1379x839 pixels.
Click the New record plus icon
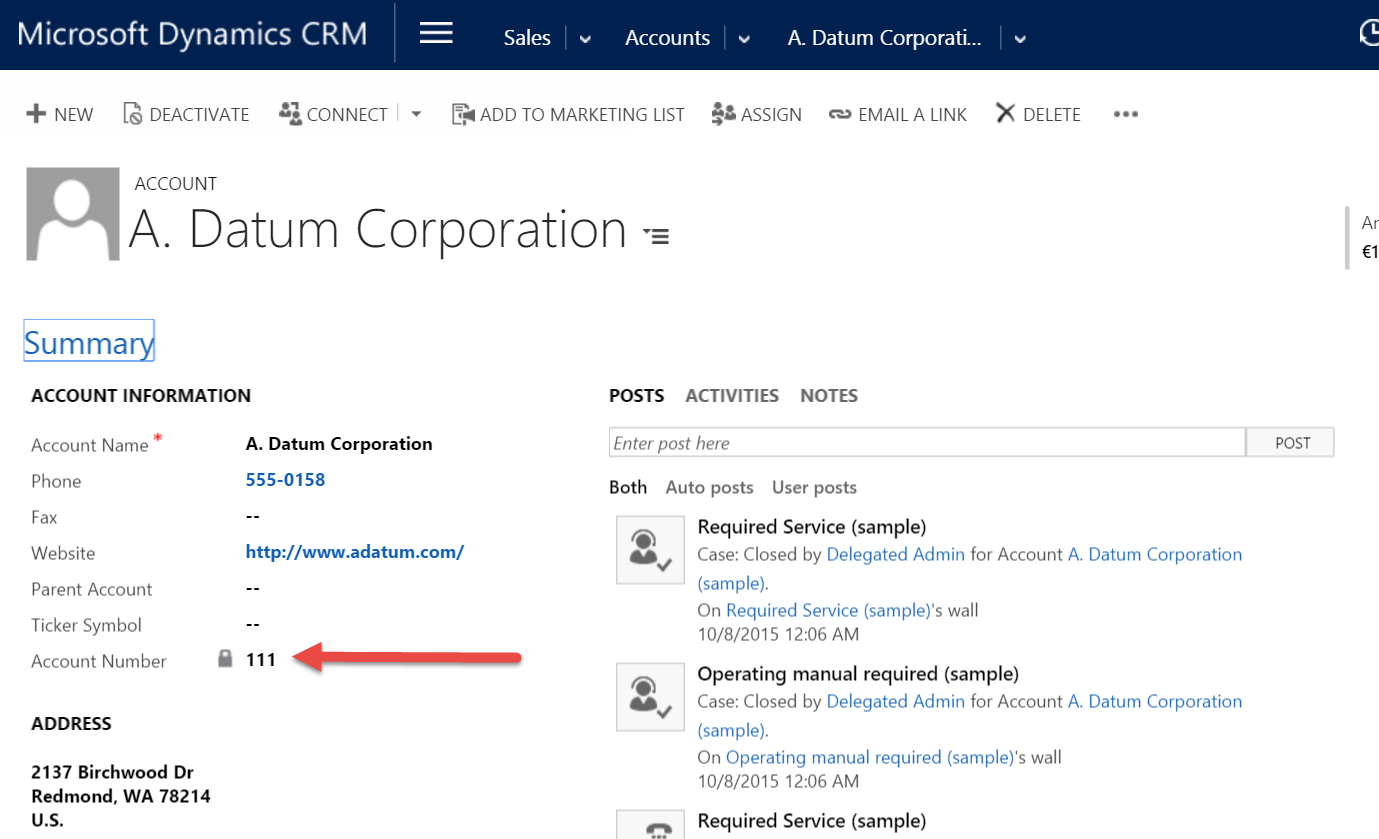[x=36, y=114]
